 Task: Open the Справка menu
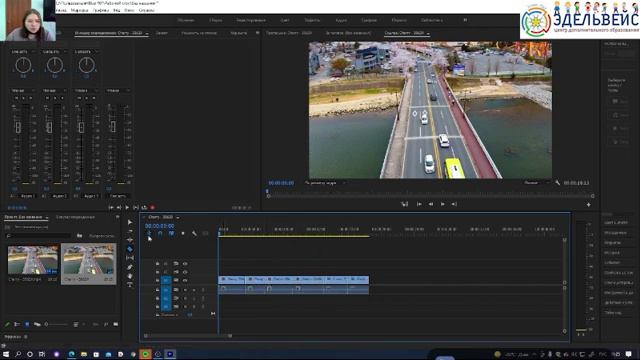tap(147, 10)
